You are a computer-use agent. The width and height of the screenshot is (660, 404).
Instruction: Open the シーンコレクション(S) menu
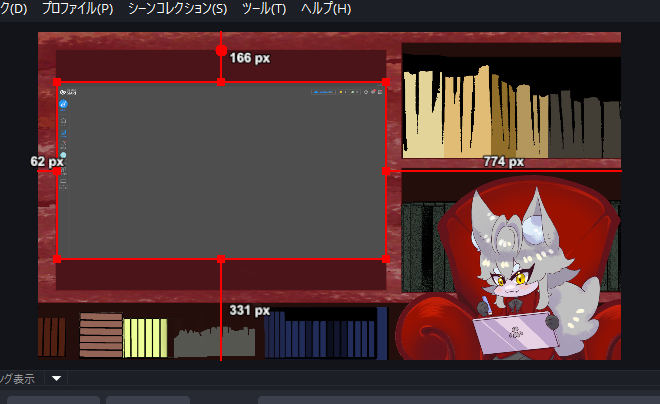coord(177,9)
